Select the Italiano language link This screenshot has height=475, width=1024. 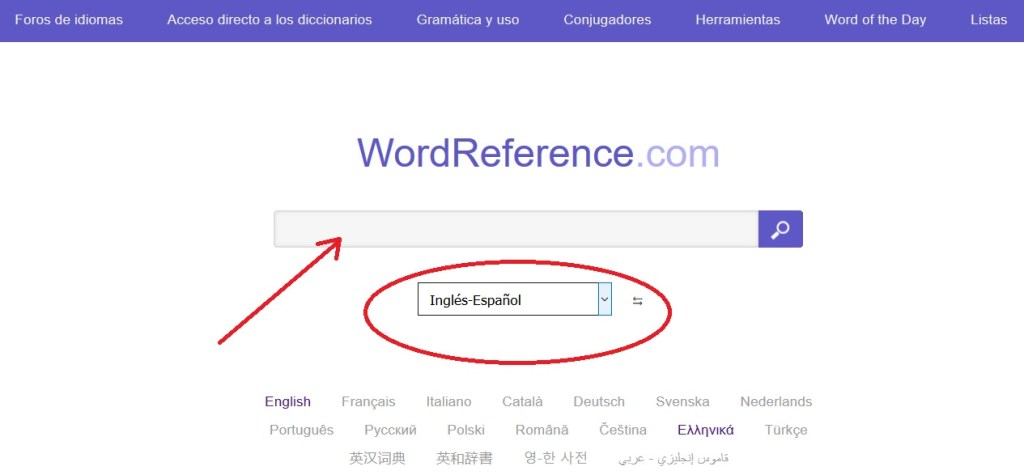pyautogui.click(x=448, y=402)
